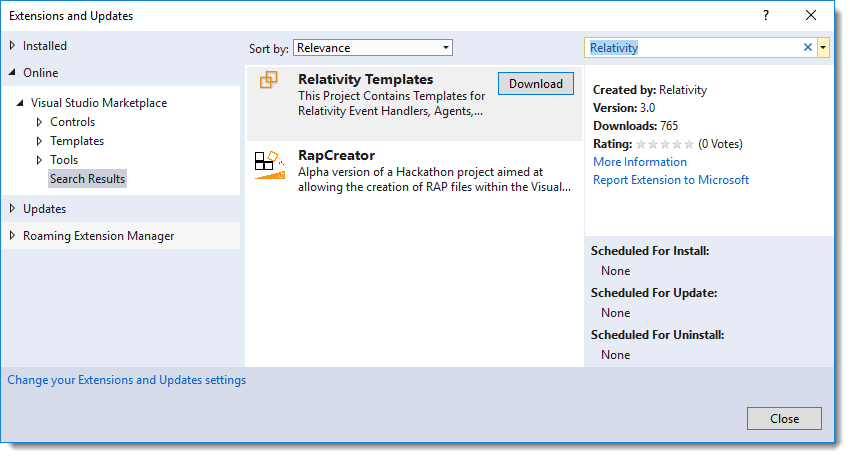Click the Relativity Templates description text
Viewport: 850px width, 458px height.
click(391, 104)
